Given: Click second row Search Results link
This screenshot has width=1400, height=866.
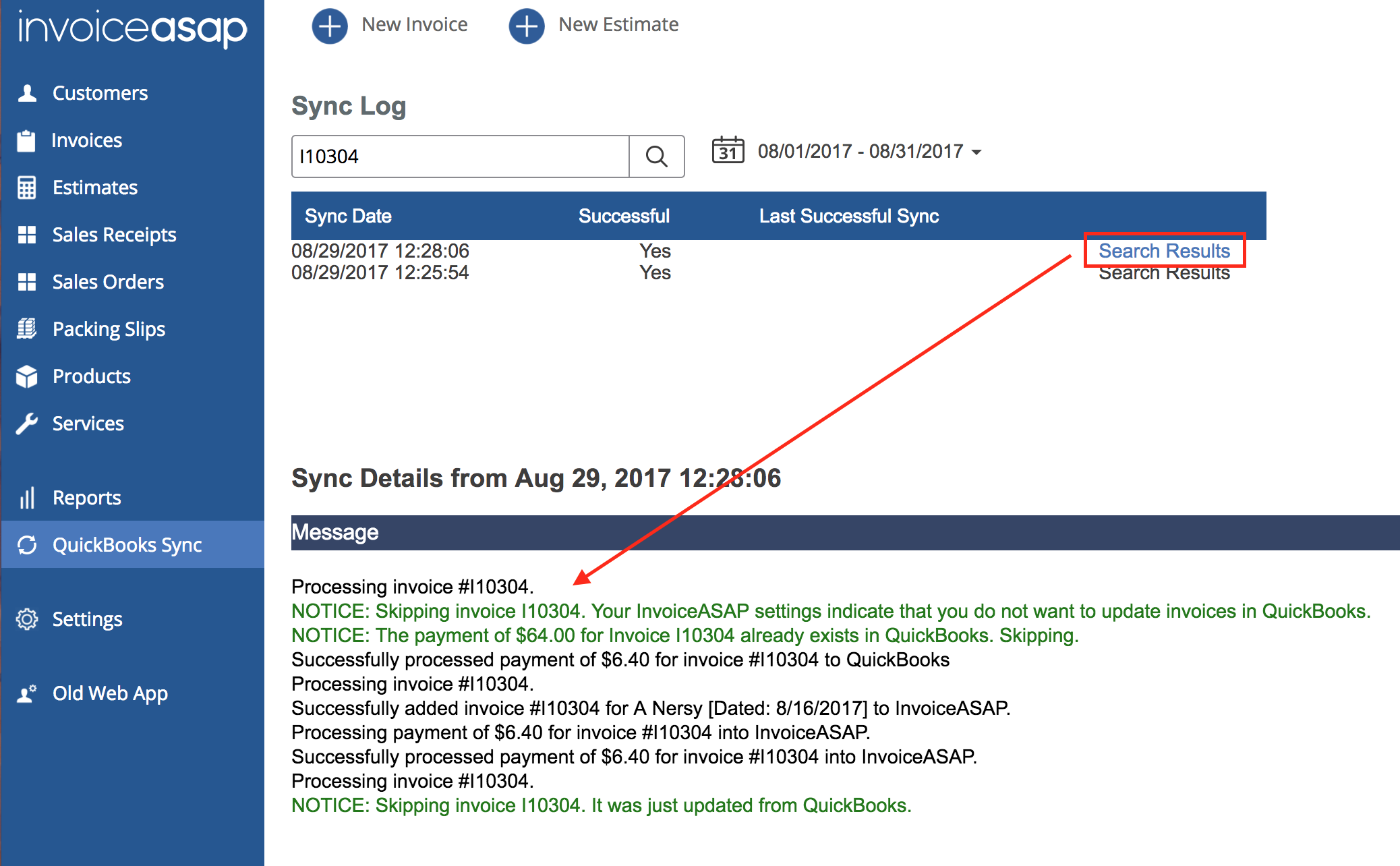Looking at the screenshot, I should click(1164, 275).
